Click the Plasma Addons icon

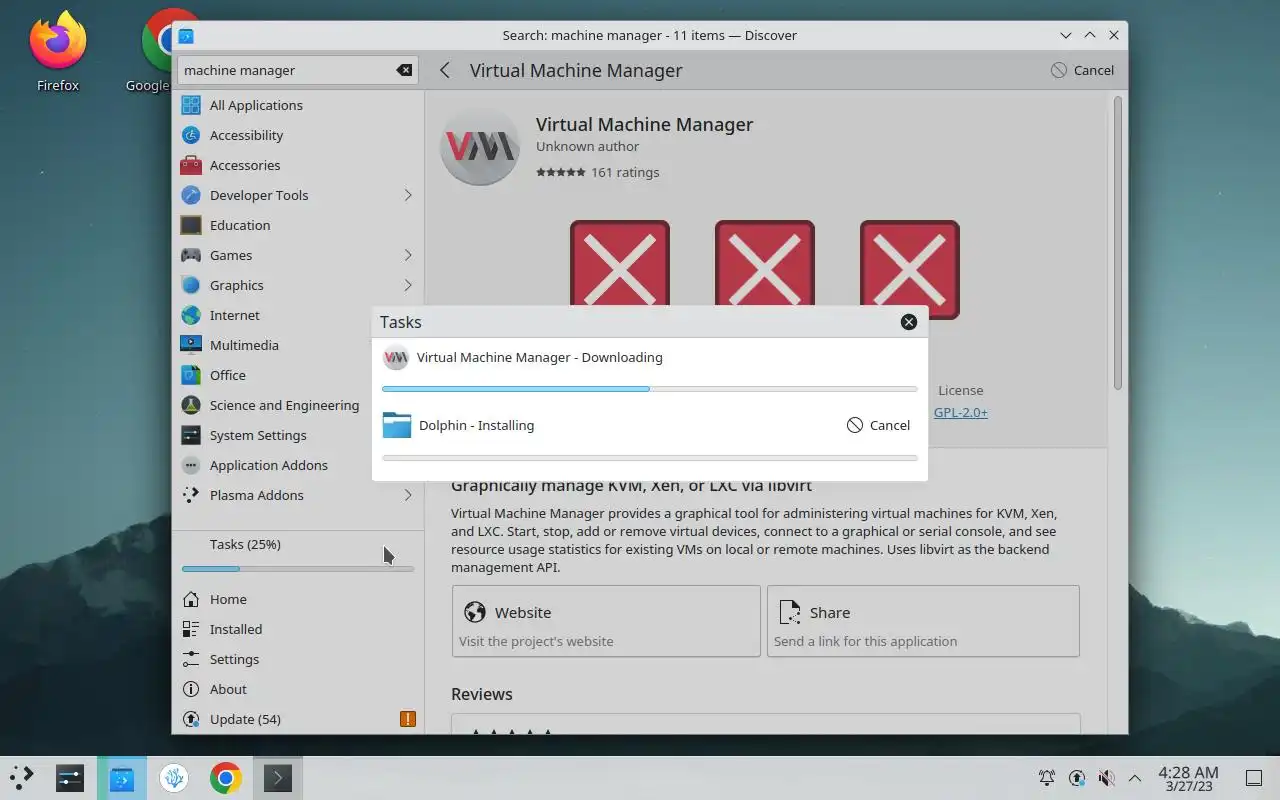tap(191, 495)
